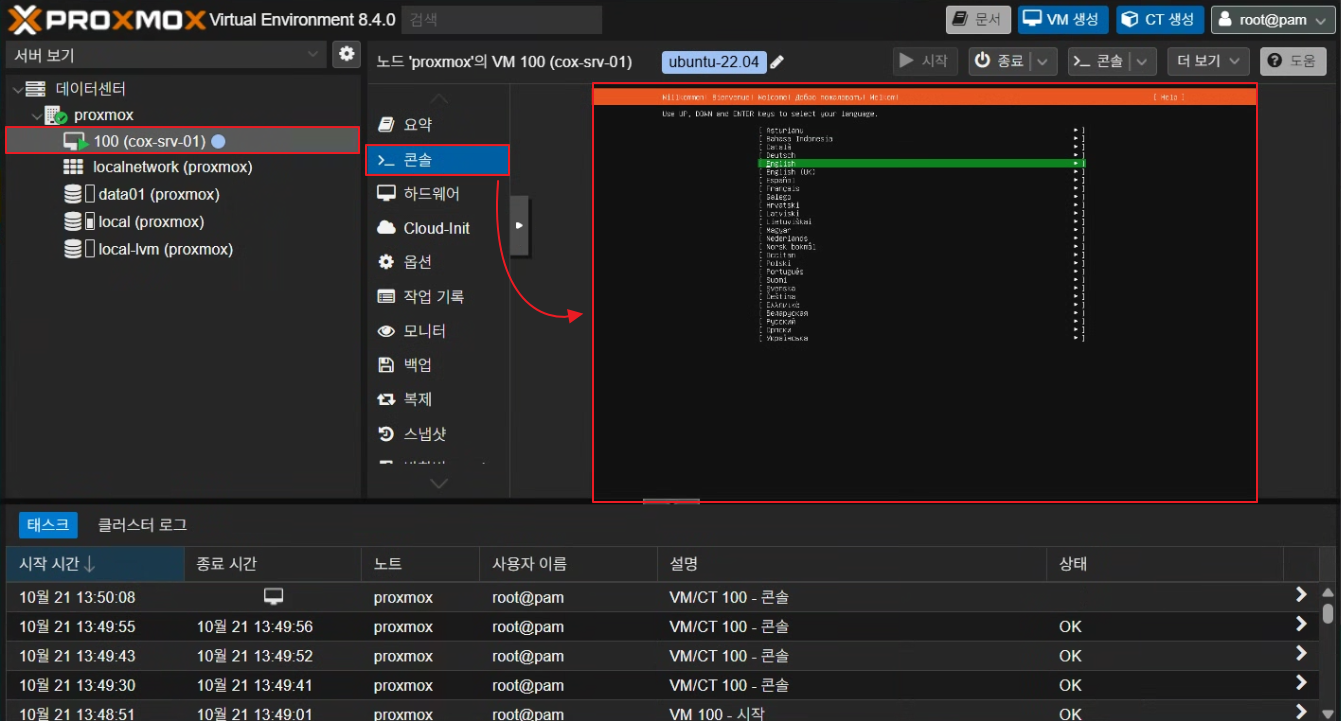This screenshot has height=721, width=1341.
Task: Collapse the 데이터센터 tree node
Action: click(x=16, y=89)
